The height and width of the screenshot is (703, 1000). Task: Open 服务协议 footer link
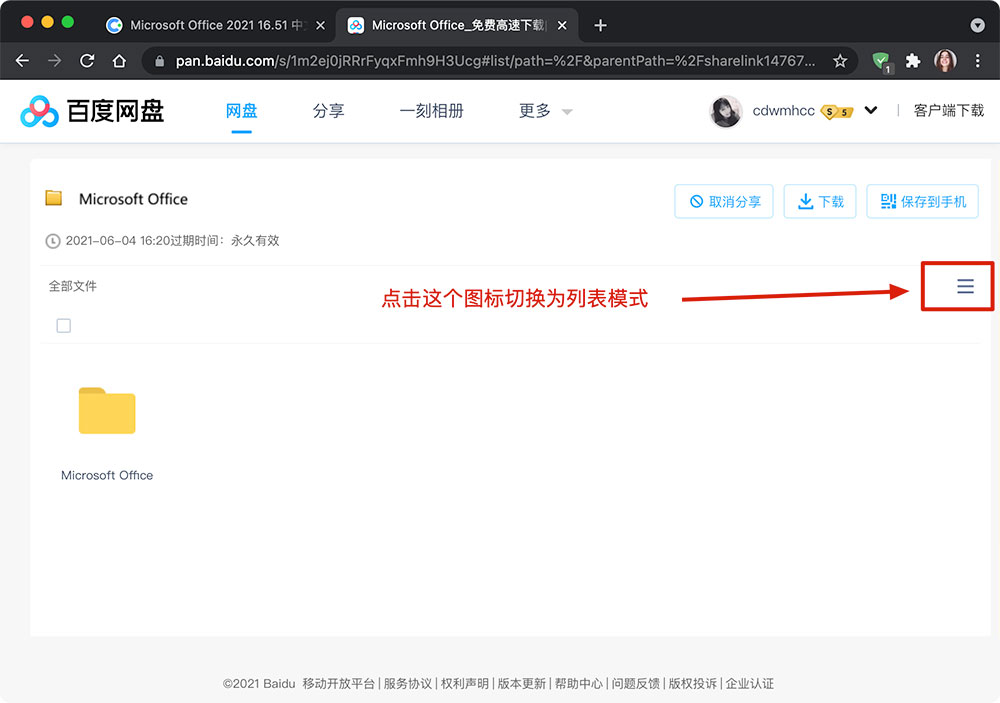click(408, 684)
